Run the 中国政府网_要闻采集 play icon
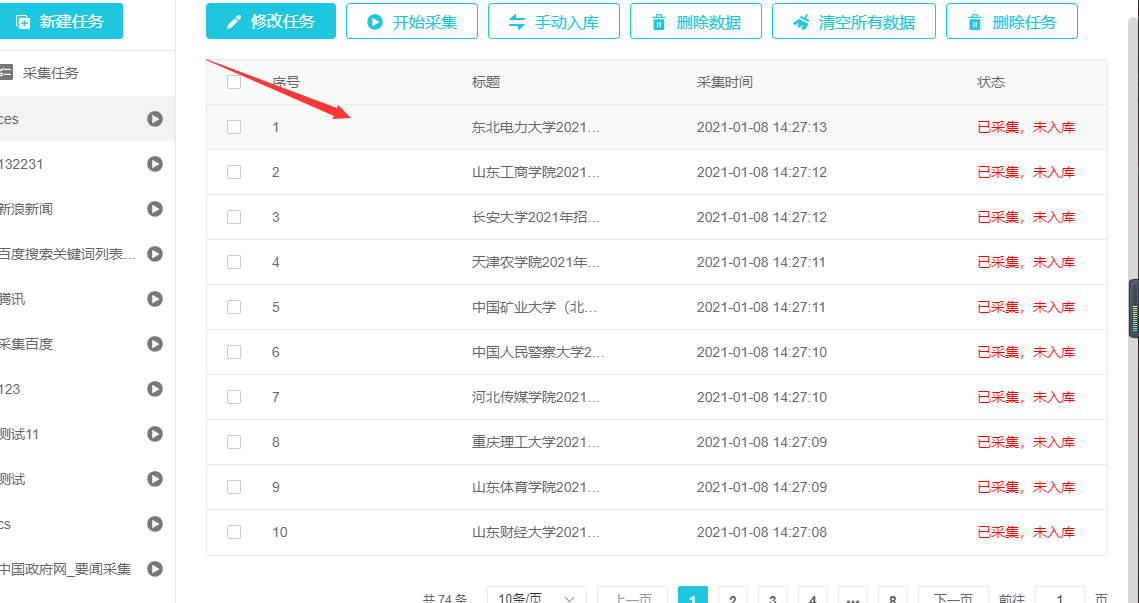This screenshot has width=1139, height=603. 155,569
